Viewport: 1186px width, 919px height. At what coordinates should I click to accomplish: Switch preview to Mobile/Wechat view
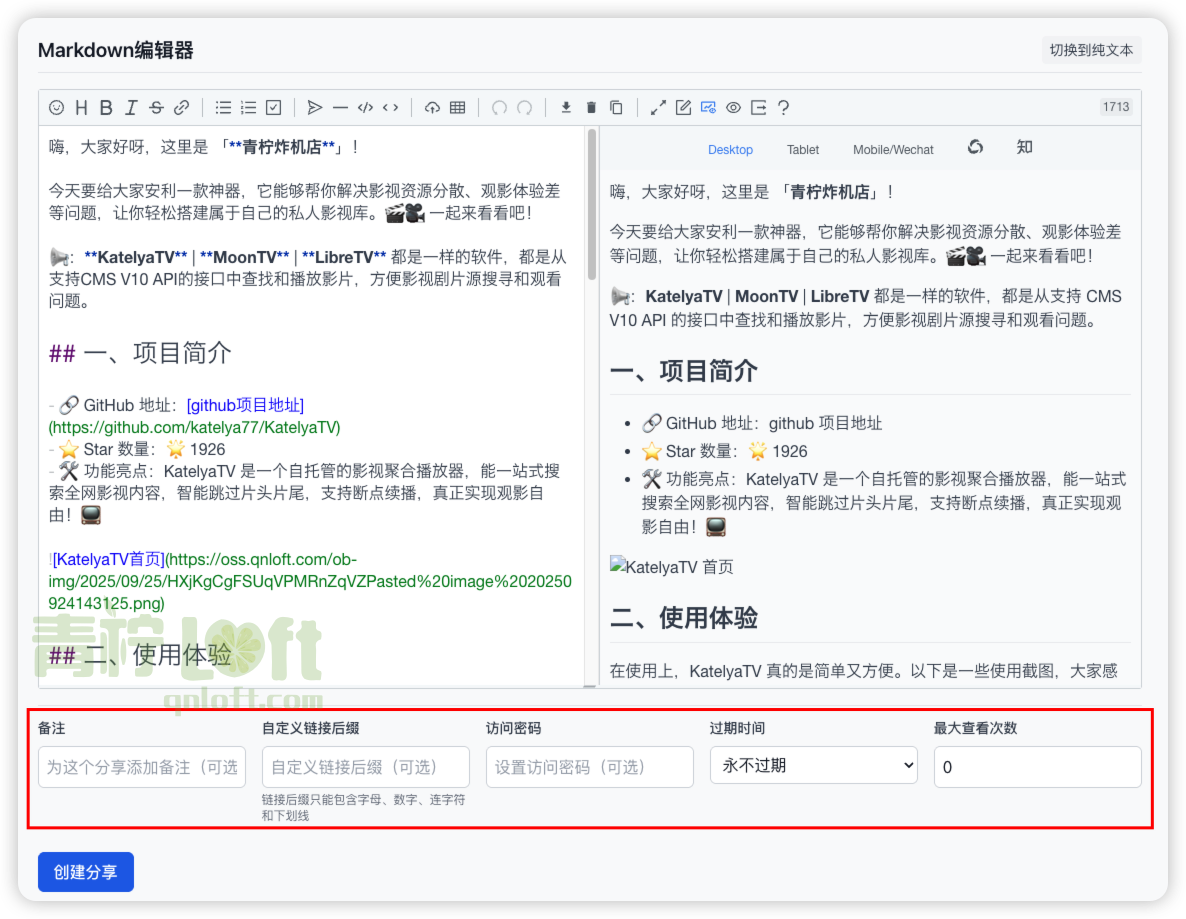tap(893, 150)
